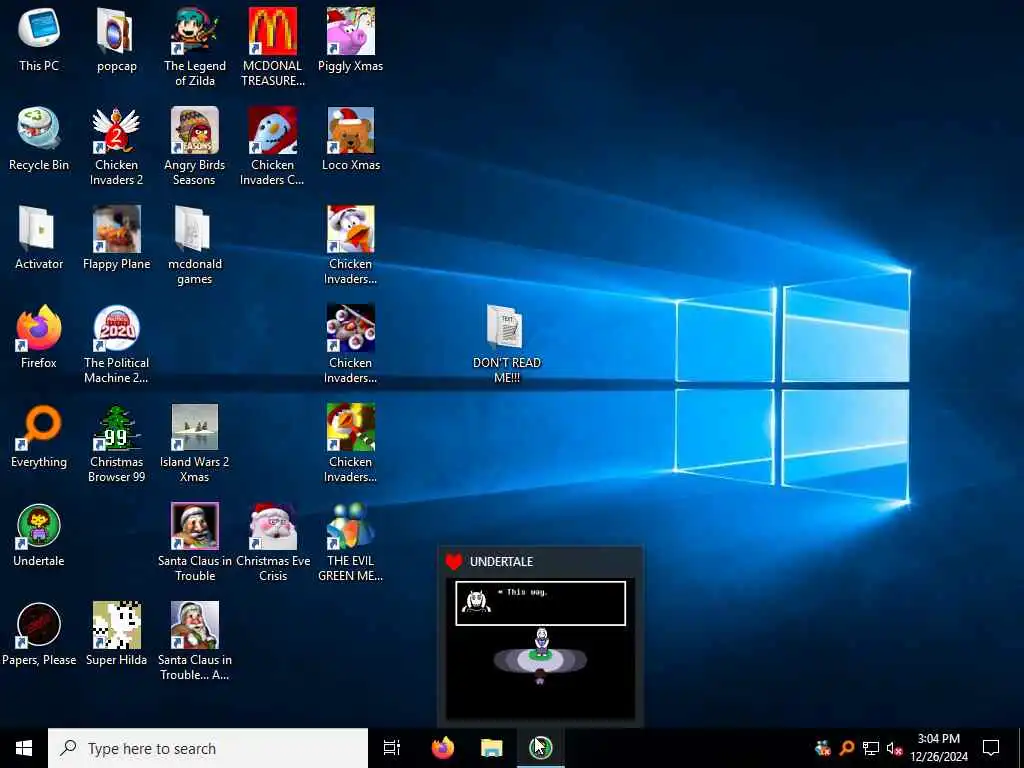This screenshot has height=768, width=1024.
Task: Launch Super Hilda shortcut
Action: (116, 635)
